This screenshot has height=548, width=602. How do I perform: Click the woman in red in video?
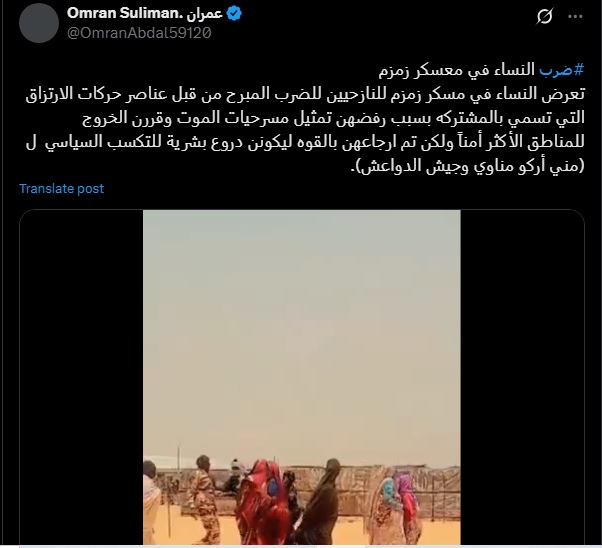[x=263, y=502]
